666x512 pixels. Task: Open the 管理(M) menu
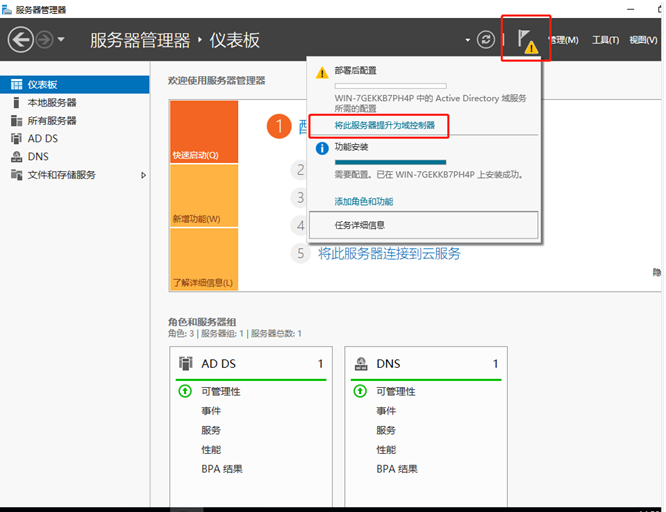tap(564, 40)
